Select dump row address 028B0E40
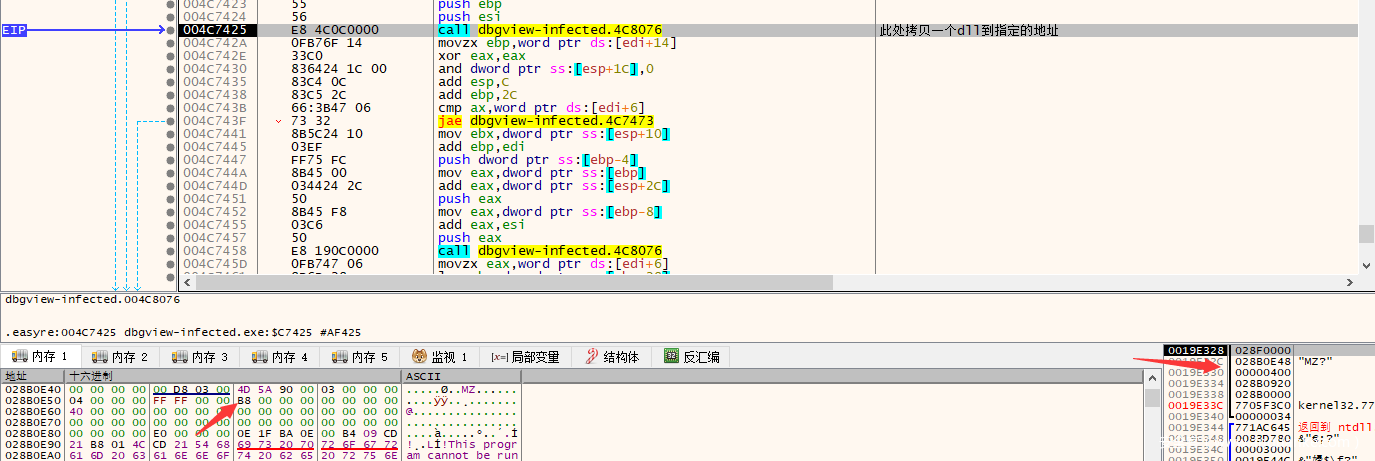The width and height of the screenshot is (1375, 461). 31,389
